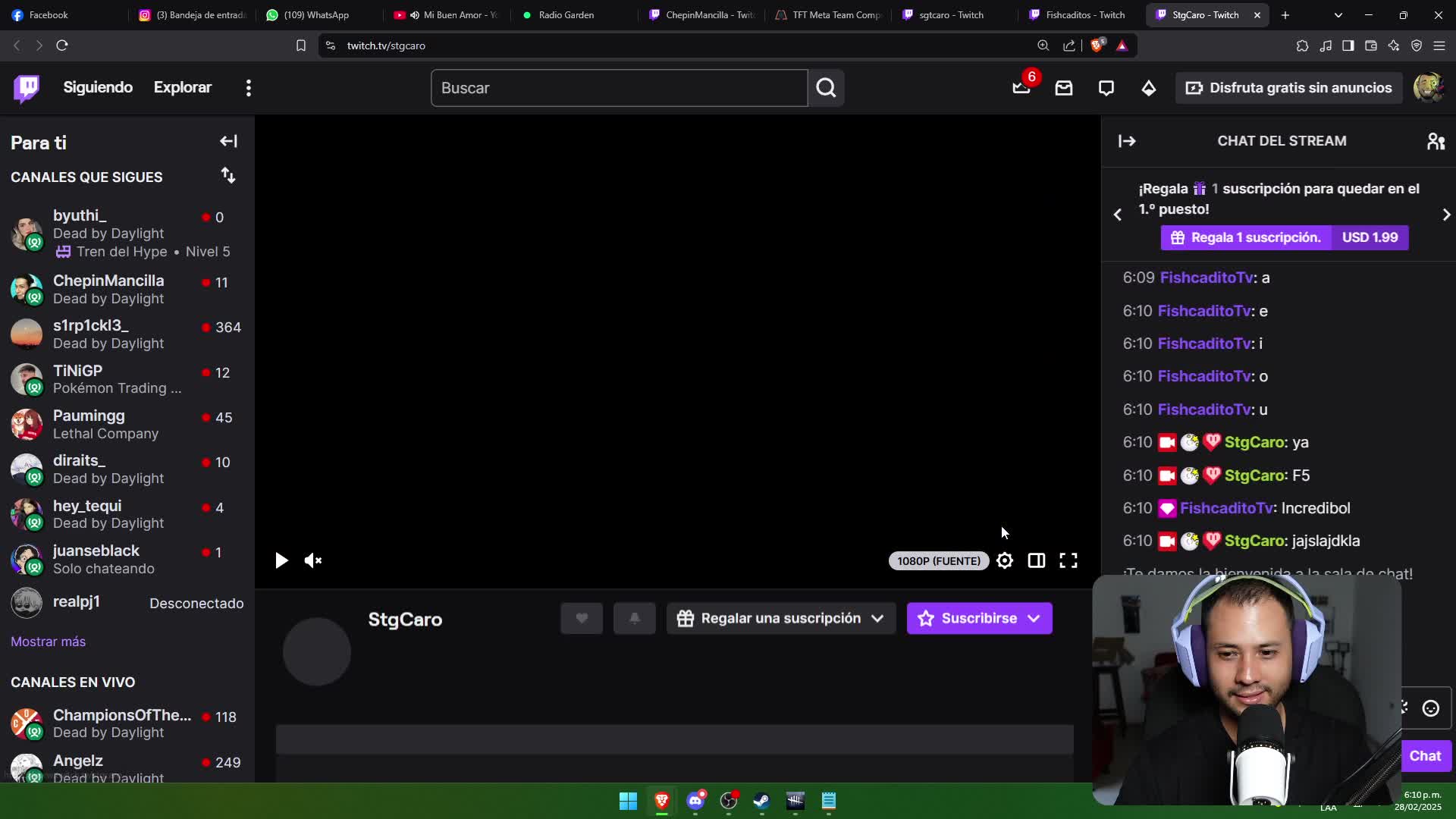Collapse the Para ti sidebar

[228, 142]
